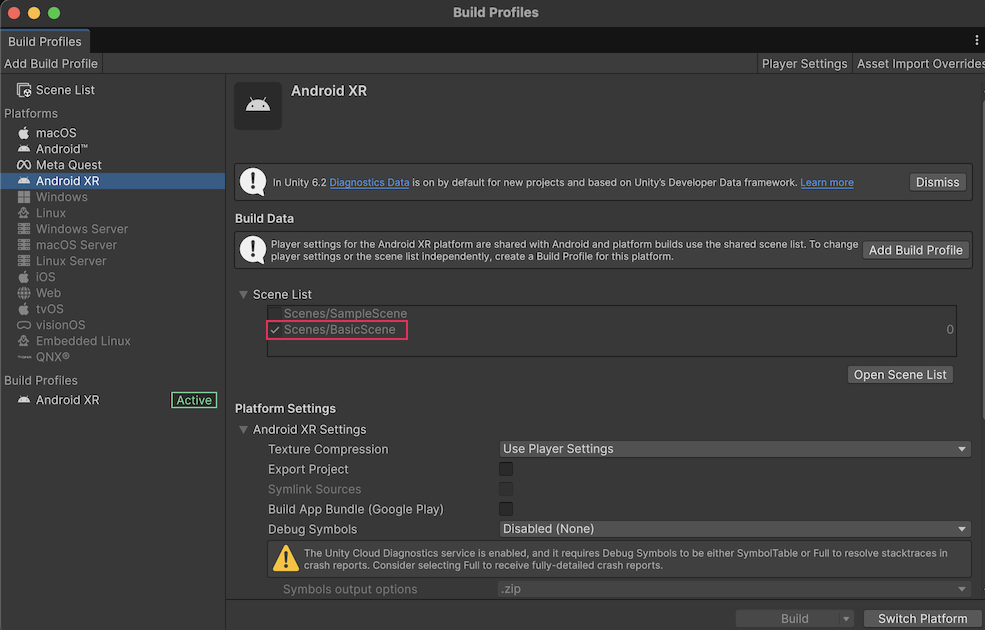Screen dimensions: 985x630
Task: Select the macOS platform icon
Action: point(24,133)
